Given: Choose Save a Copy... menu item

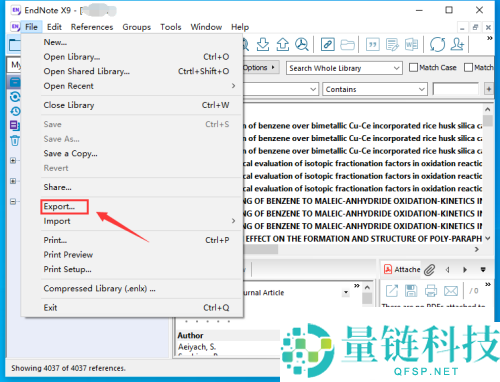Looking at the screenshot, I should [70, 154].
